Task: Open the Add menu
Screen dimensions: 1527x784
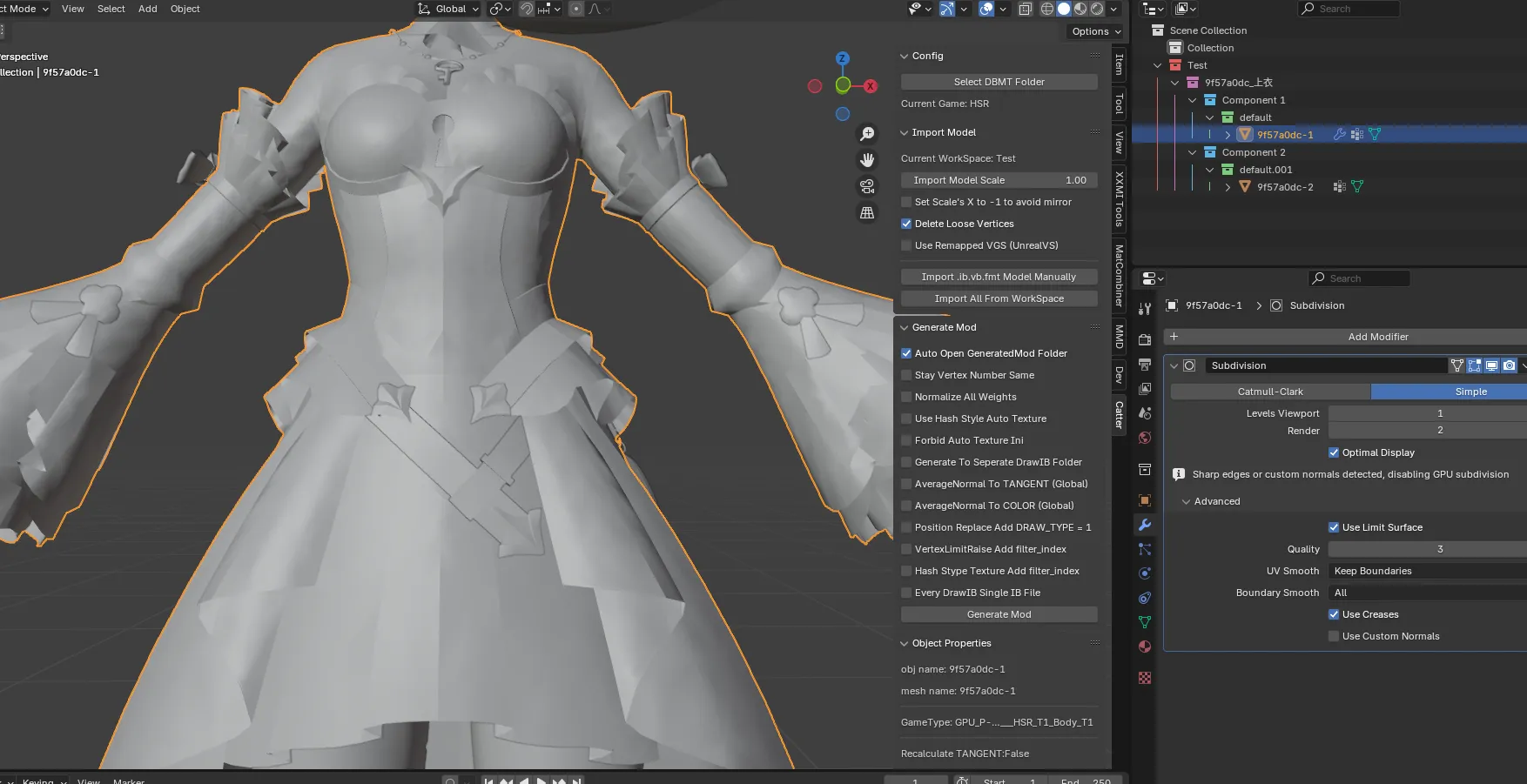Action: click(148, 9)
